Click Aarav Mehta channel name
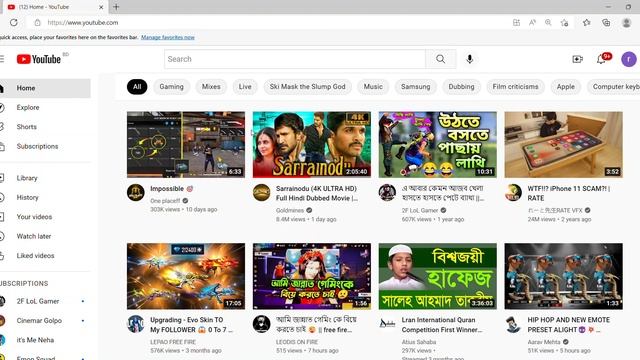The height and width of the screenshot is (360, 640). click(x=544, y=342)
